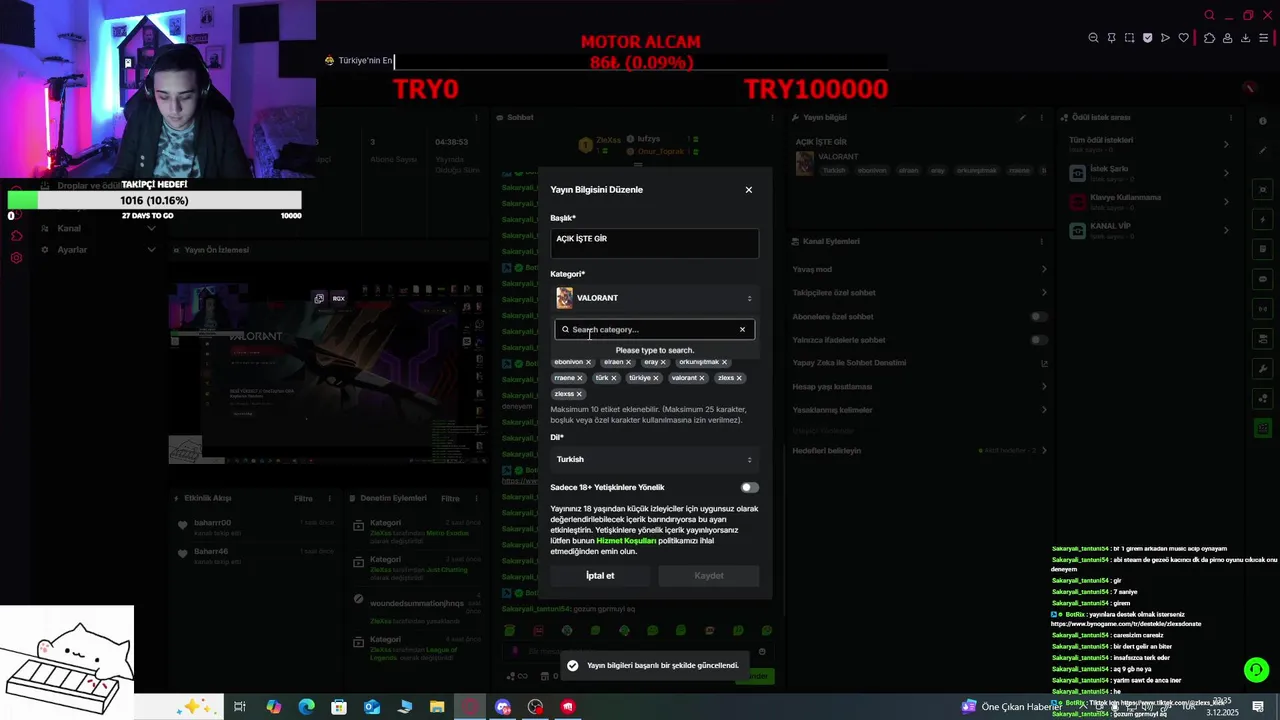Toggle Abonelere özel sohbet switch
Screen dimensions: 1280x720
1039,317
